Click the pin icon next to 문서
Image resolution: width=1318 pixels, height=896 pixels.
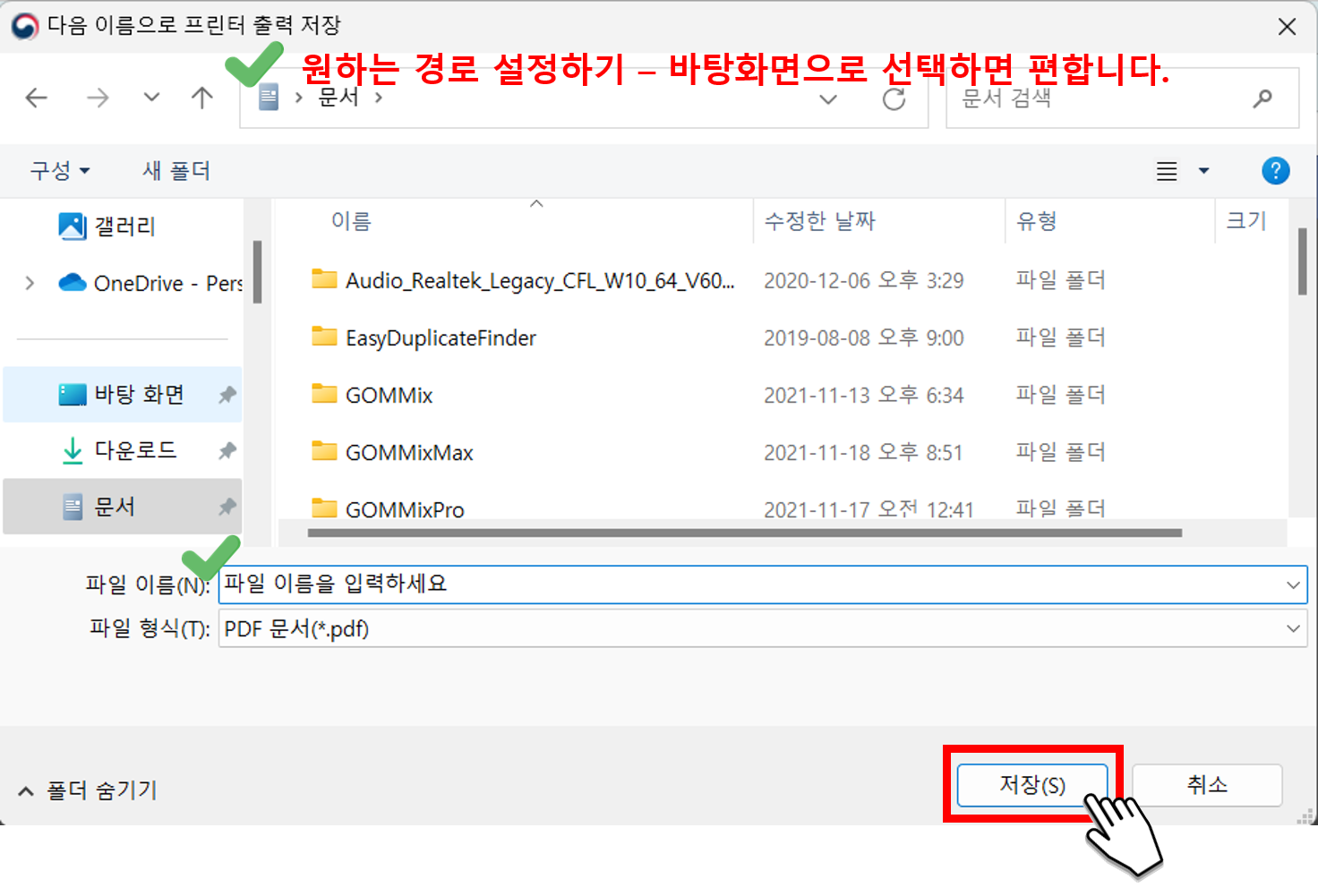point(227,507)
